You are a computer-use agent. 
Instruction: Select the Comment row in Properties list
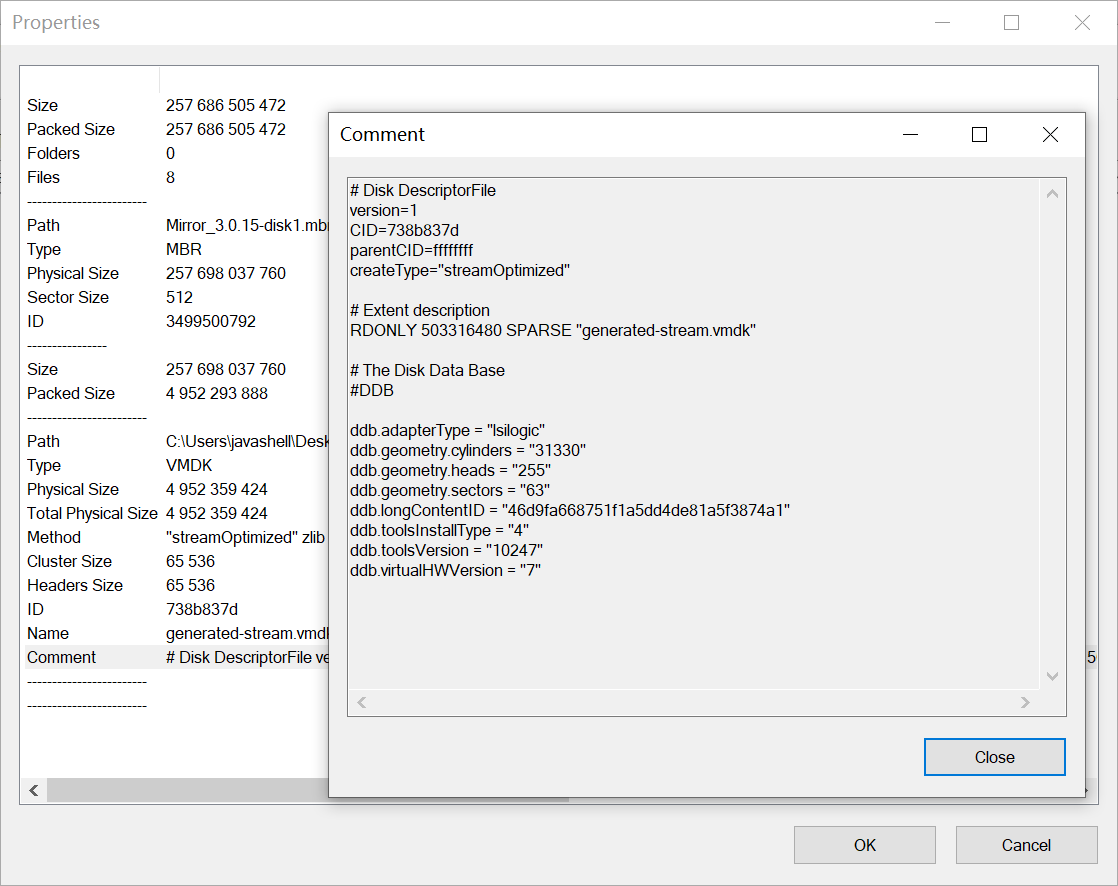coord(177,657)
